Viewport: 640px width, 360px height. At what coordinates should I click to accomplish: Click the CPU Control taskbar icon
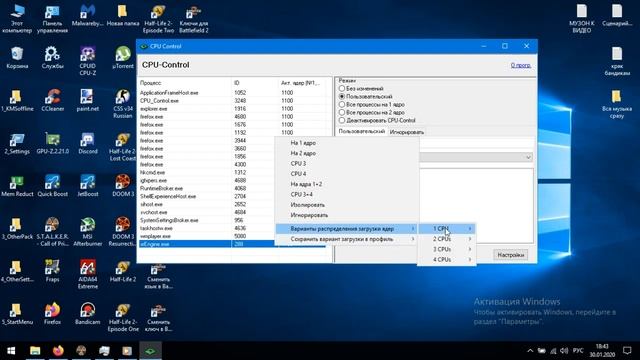(150, 351)
